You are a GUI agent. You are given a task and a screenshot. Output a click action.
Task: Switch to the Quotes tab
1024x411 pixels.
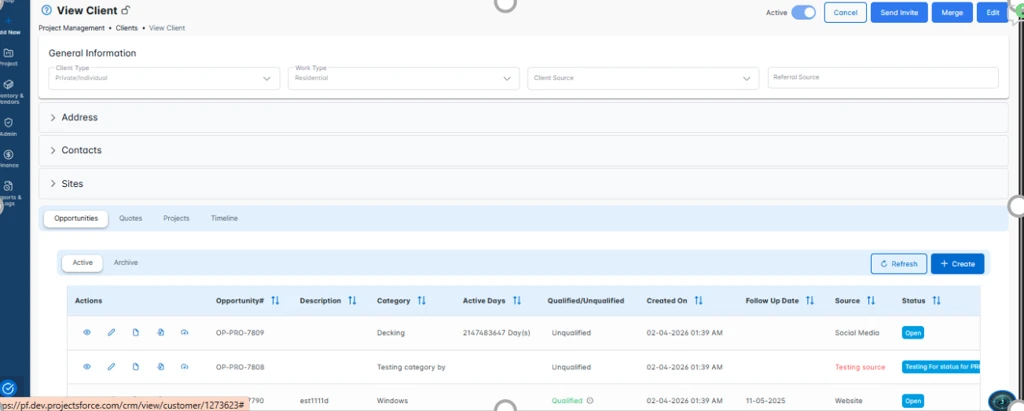coord(130,218)
